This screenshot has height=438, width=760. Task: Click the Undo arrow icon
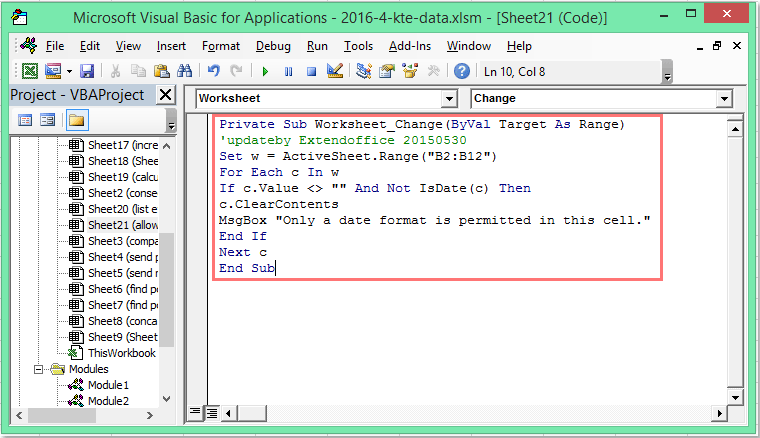213,71
